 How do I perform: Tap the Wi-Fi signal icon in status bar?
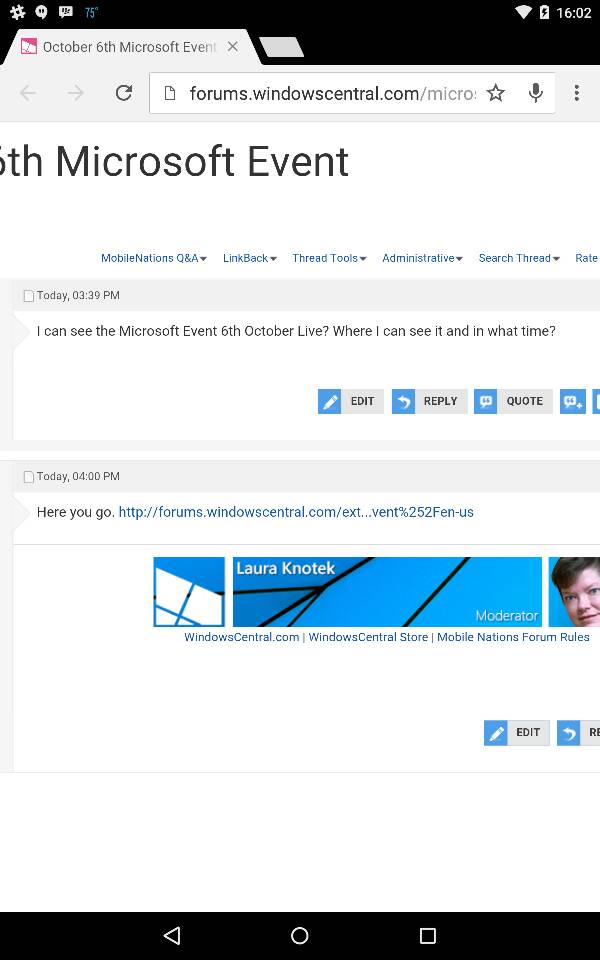(523, 12)
